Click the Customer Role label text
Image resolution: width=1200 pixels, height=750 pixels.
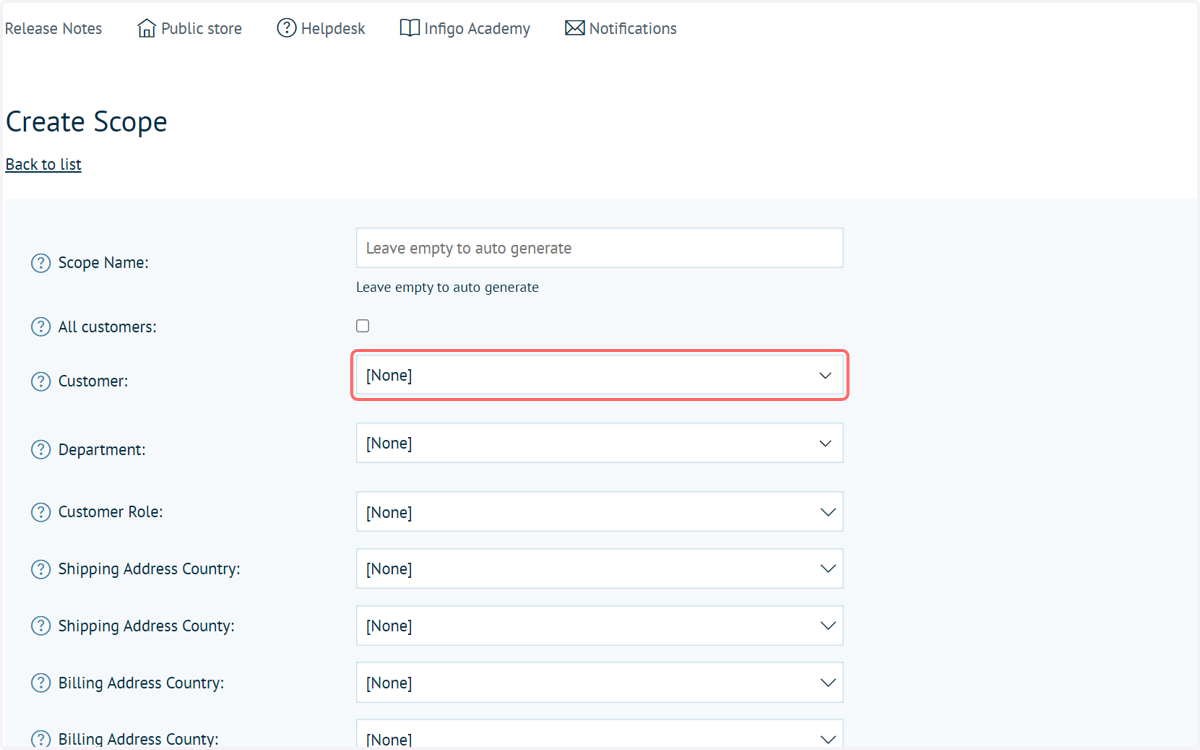tap(110, 512)
